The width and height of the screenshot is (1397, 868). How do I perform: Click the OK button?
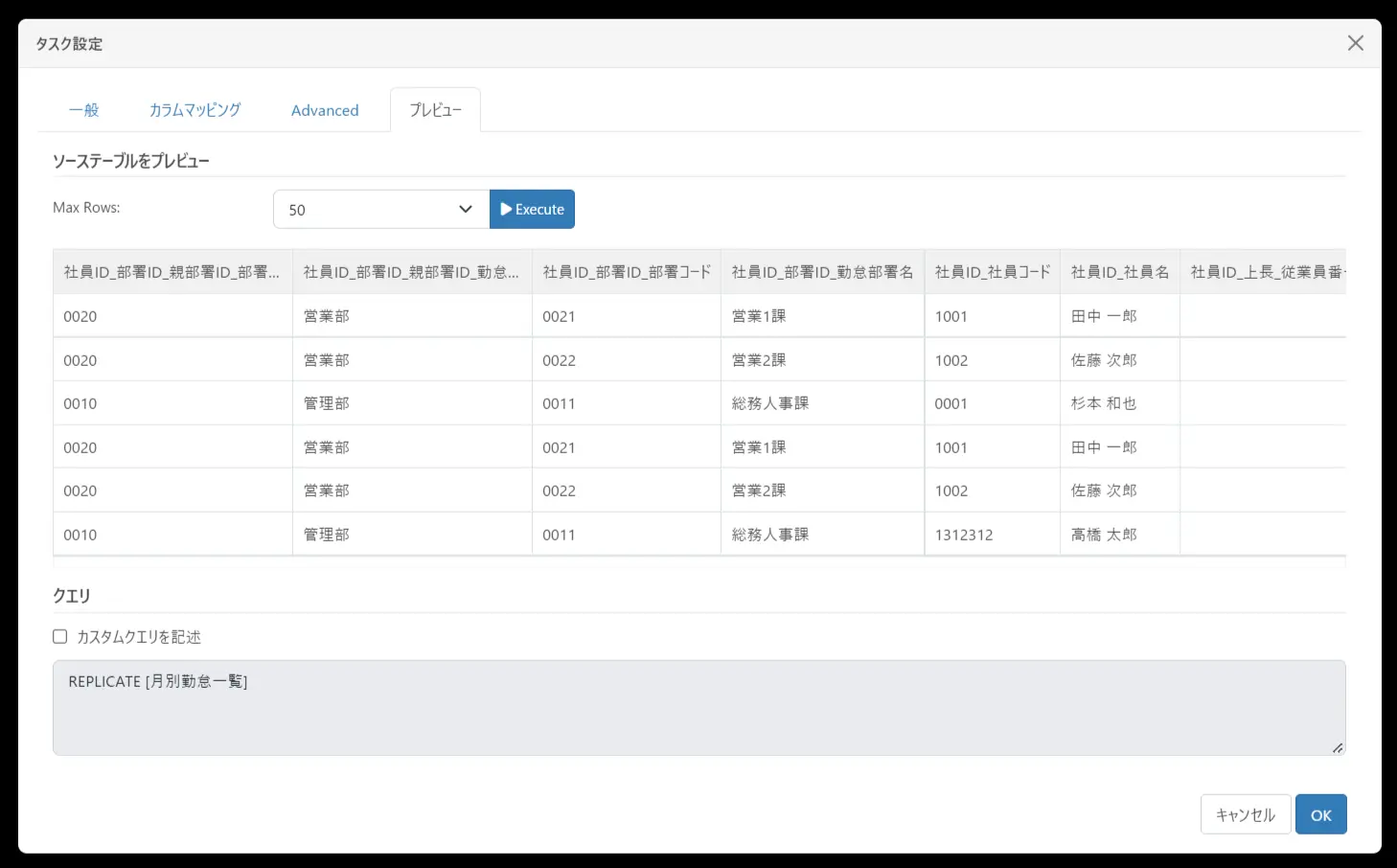1321,814
